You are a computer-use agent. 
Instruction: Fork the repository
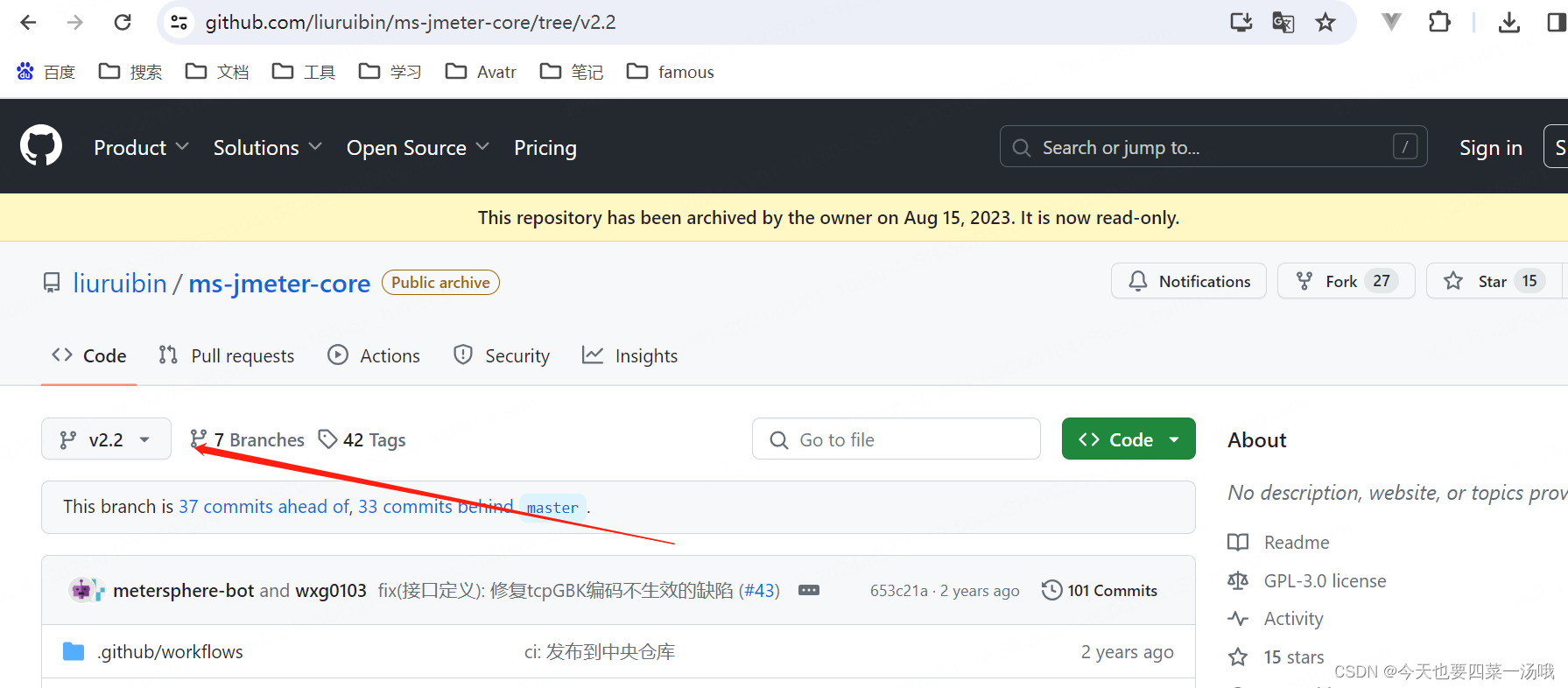(1346, 281)
